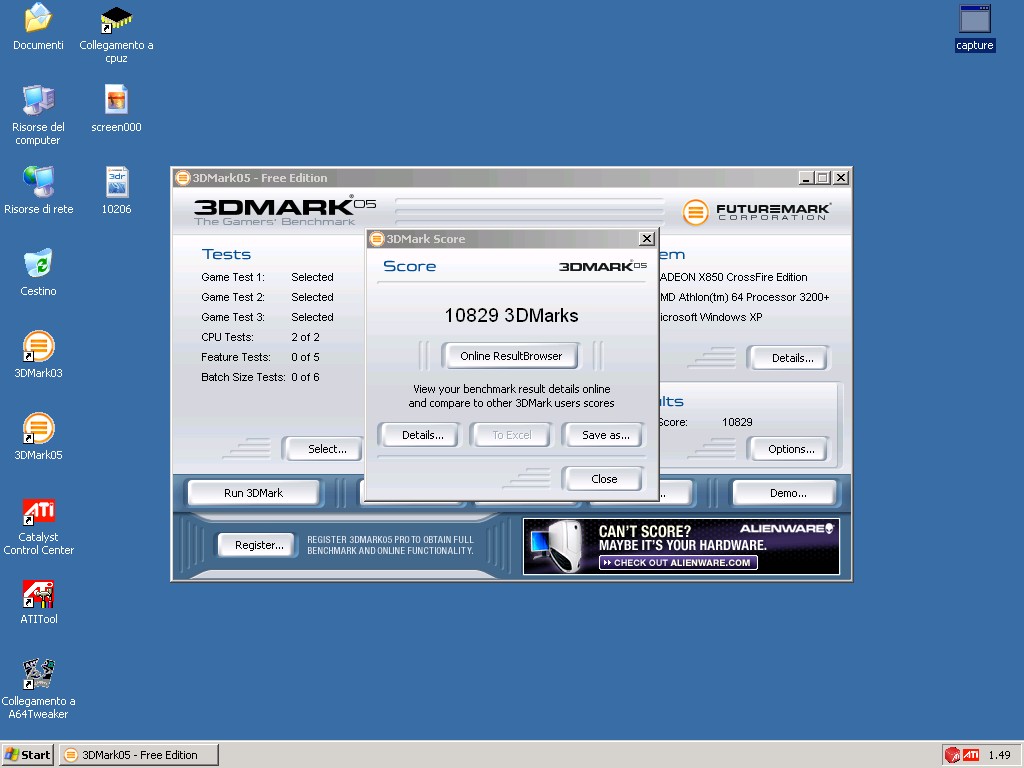Click the 3DMark05 logo in the main window header
The width and height of the screenshot is (1024, 768).
click(285, 212)
